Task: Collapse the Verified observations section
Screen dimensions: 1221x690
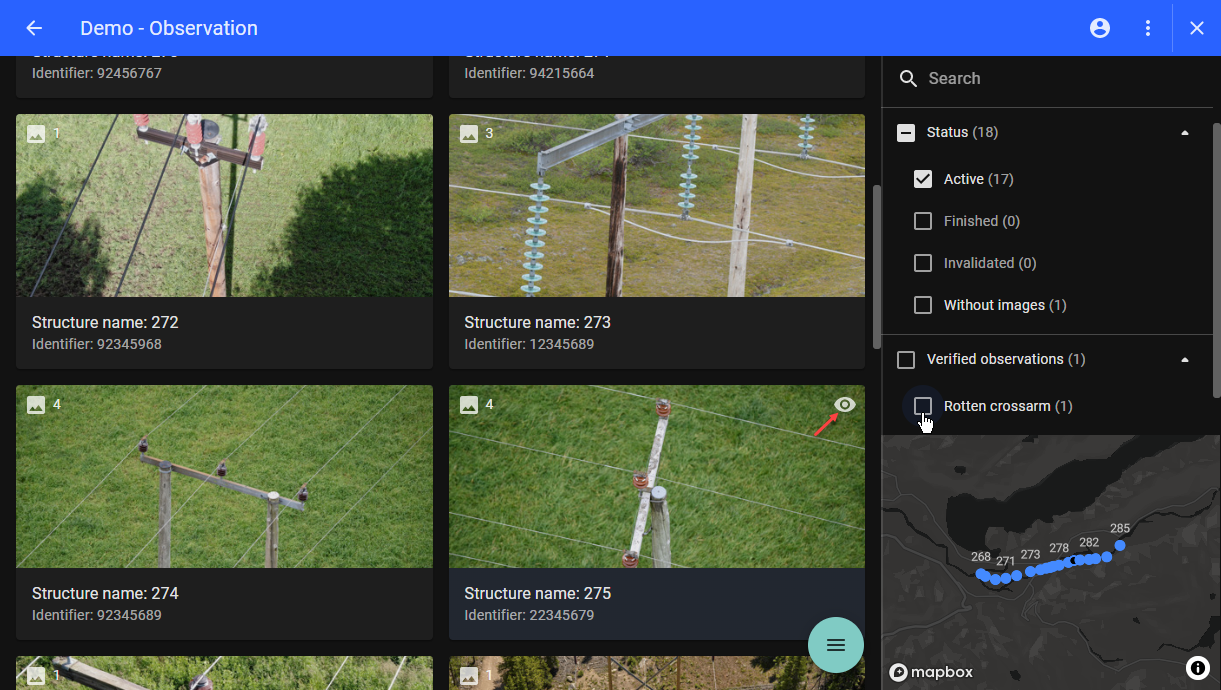Action: point(1185,359)
